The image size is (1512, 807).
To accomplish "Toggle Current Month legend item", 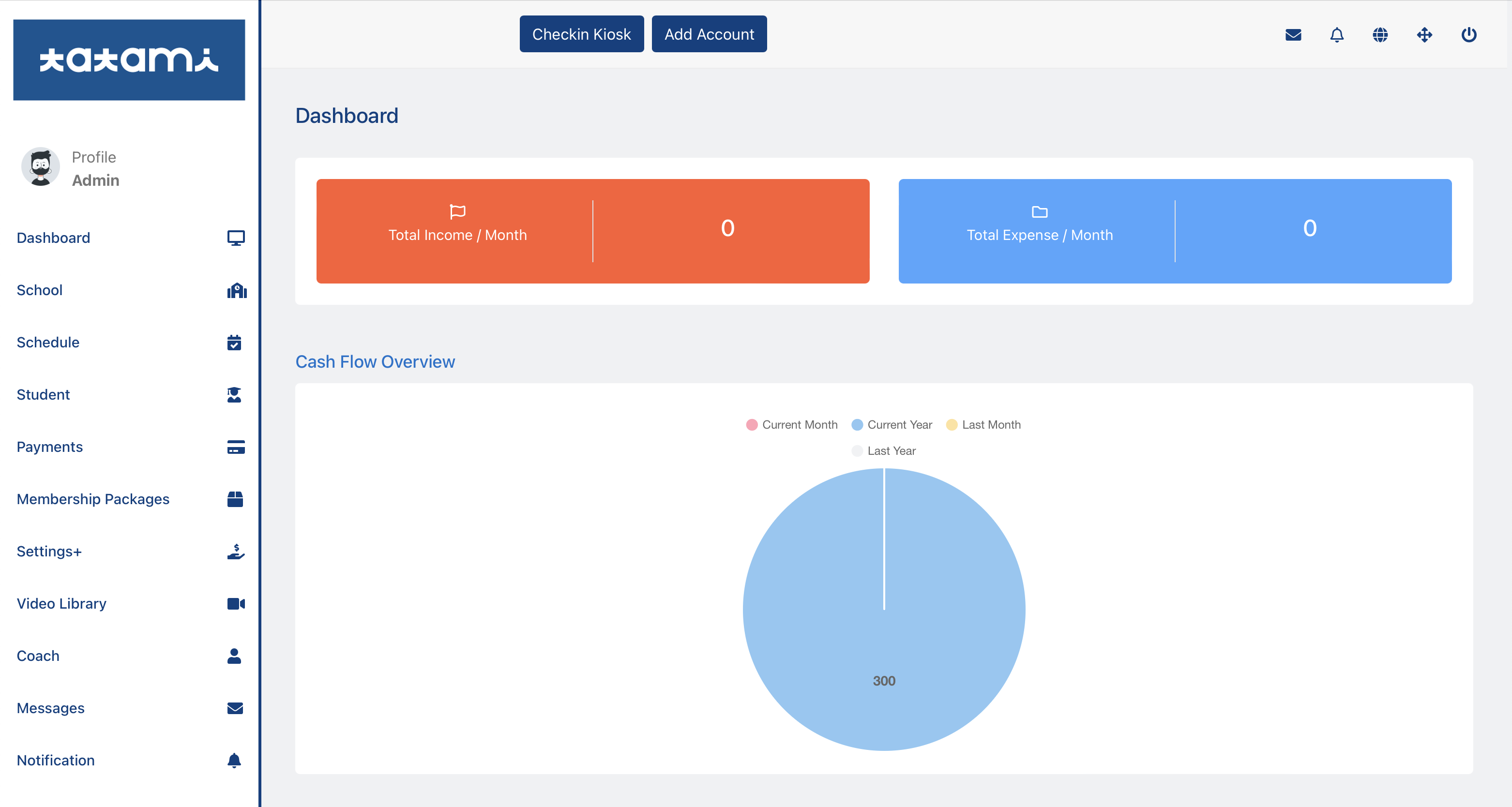I will click(791, 424).
